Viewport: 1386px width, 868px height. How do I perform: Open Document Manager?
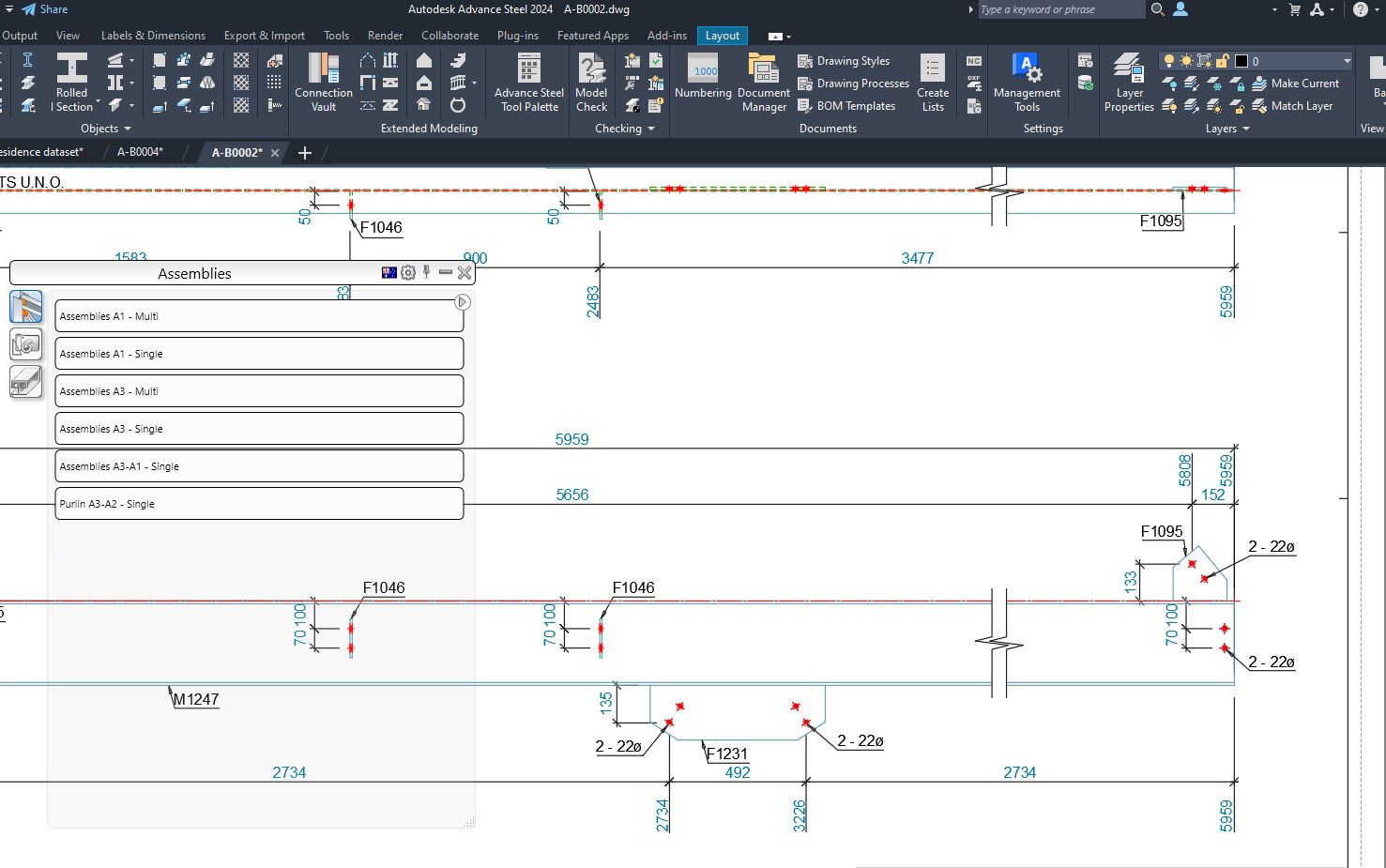click(764, 82)
